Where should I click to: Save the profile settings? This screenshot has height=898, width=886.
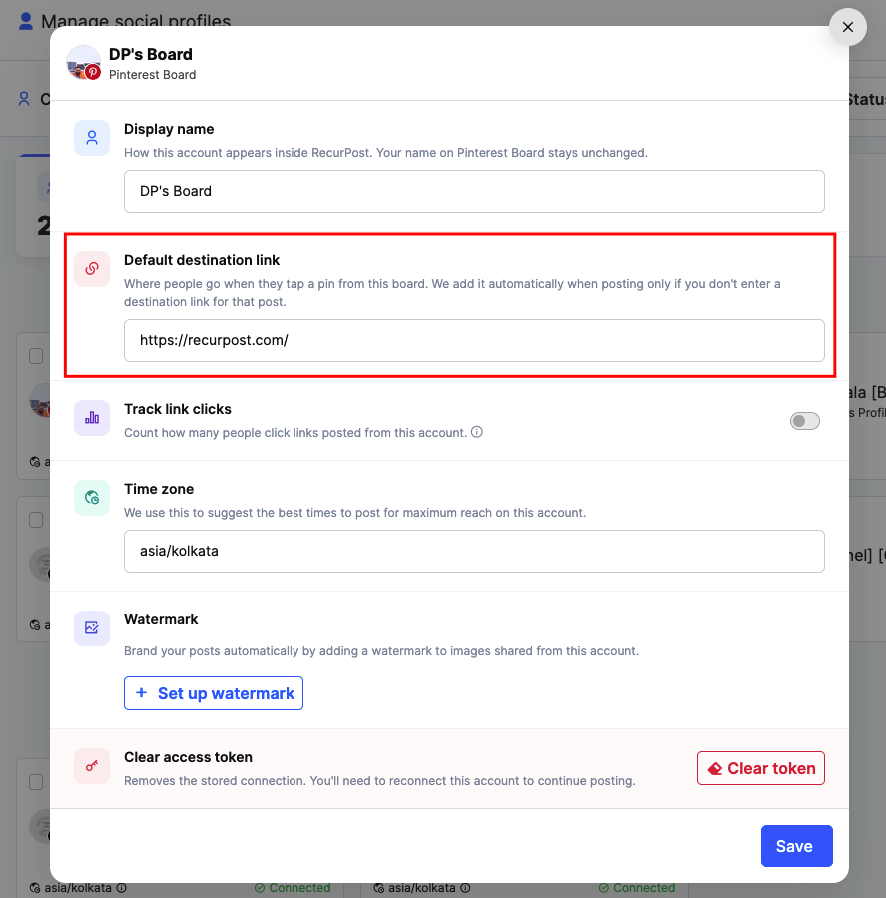(x=797, y=846)
